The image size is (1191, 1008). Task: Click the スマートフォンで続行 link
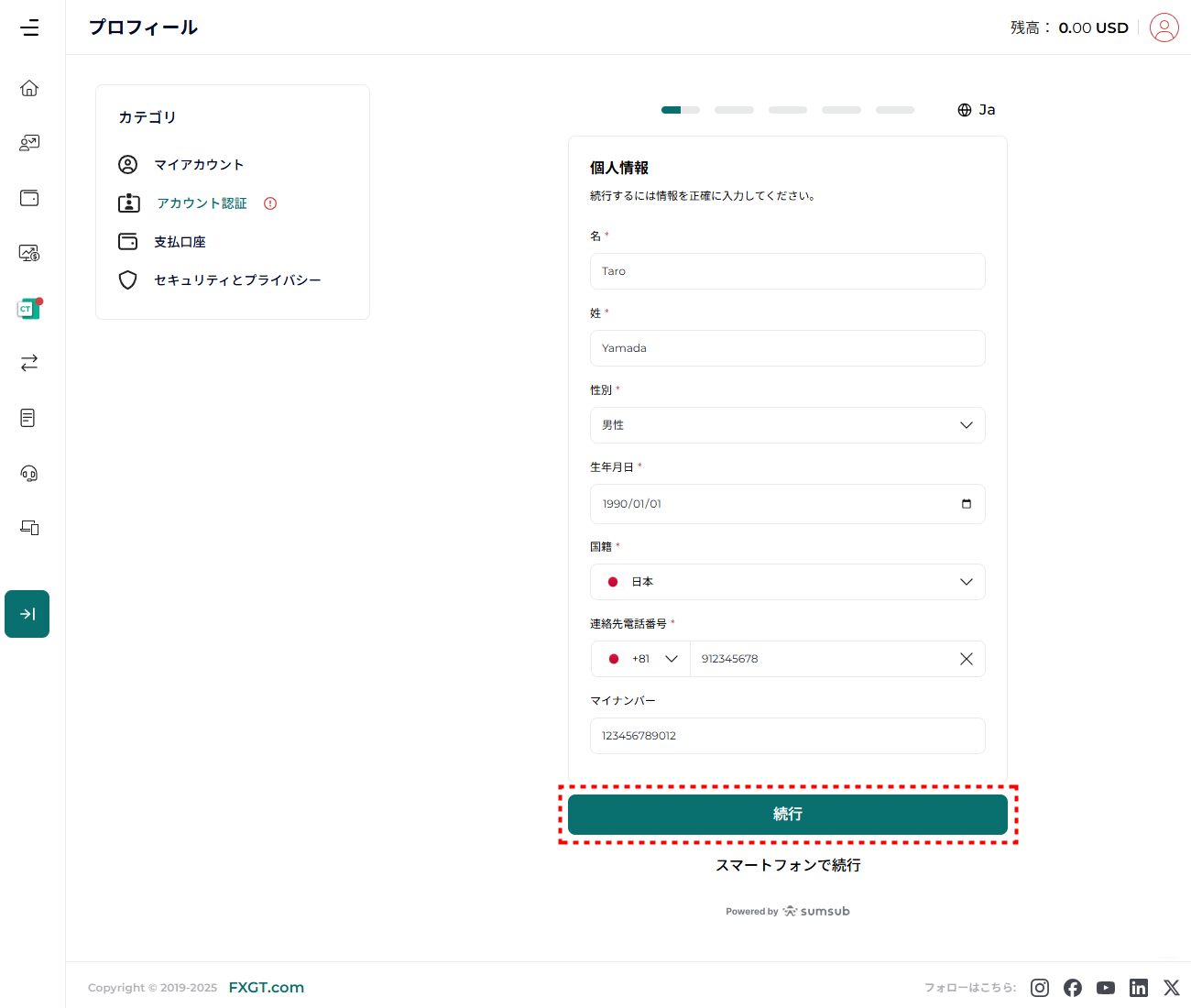(x=787, y=865)
